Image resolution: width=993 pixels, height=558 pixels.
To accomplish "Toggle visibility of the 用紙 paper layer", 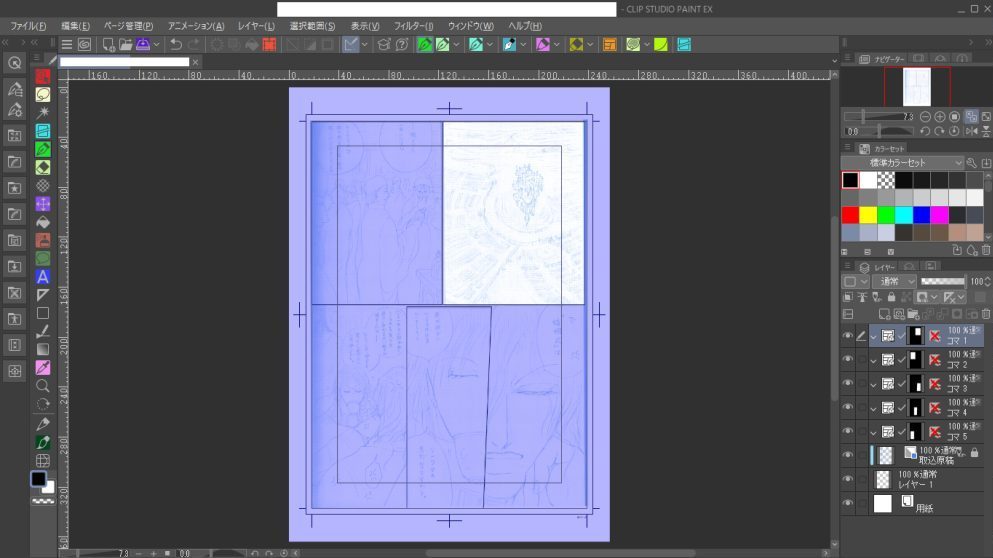I will (x=848, y=503).
